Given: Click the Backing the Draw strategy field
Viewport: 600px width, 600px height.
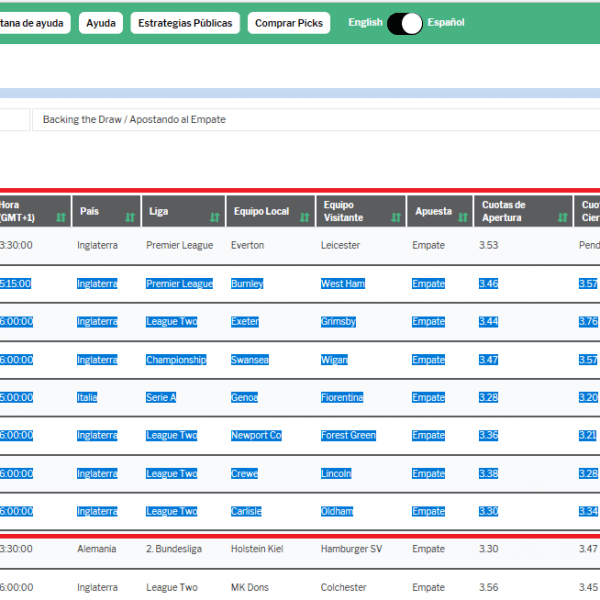Looking at the screenshot, I should point(316,119).
